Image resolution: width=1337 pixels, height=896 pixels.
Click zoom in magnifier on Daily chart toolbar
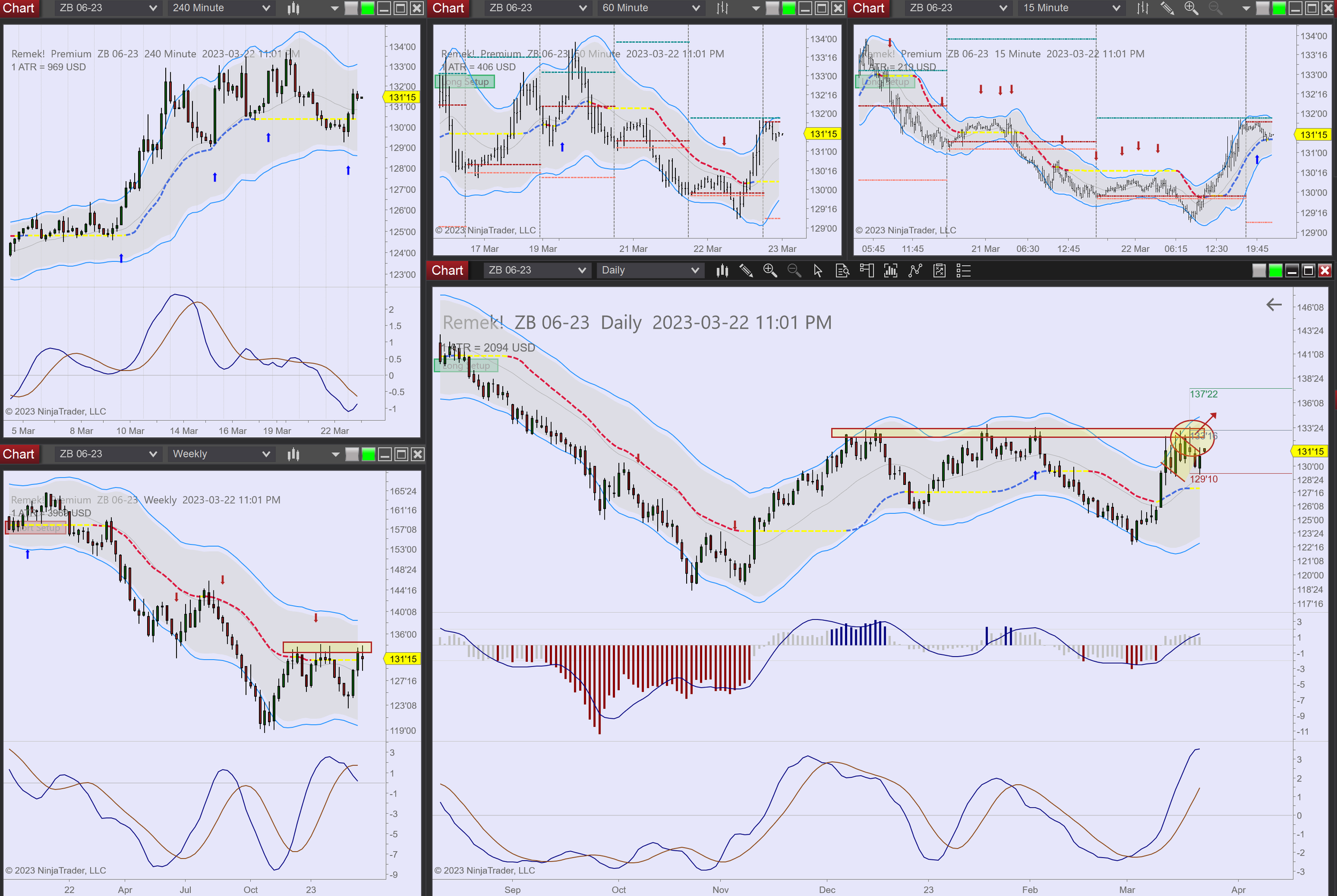(x=770, y=271)
